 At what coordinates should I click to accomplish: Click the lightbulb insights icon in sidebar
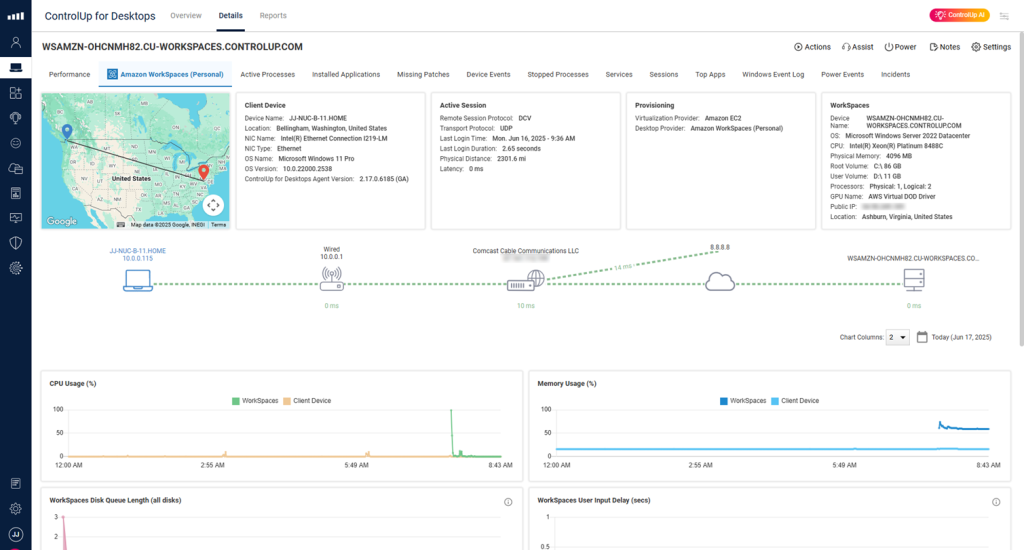(16, 118)
